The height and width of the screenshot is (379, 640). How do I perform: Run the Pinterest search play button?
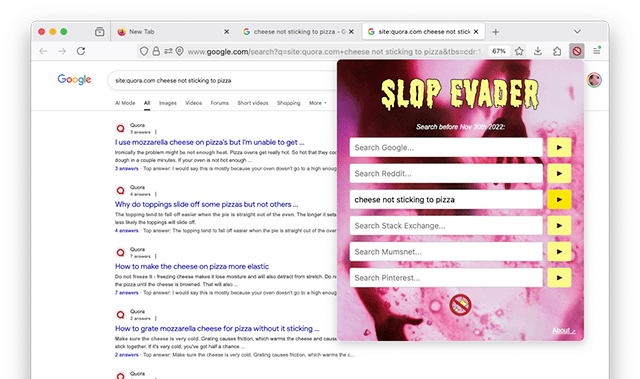click(x=559, y=278)
